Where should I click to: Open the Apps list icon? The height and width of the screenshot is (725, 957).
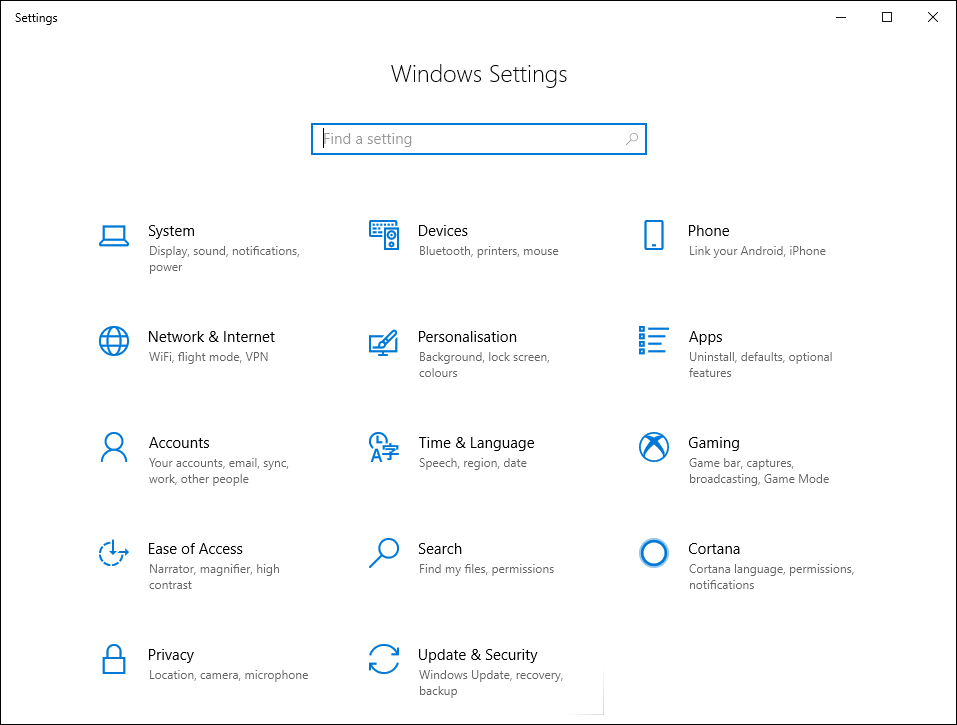point(654,341)
